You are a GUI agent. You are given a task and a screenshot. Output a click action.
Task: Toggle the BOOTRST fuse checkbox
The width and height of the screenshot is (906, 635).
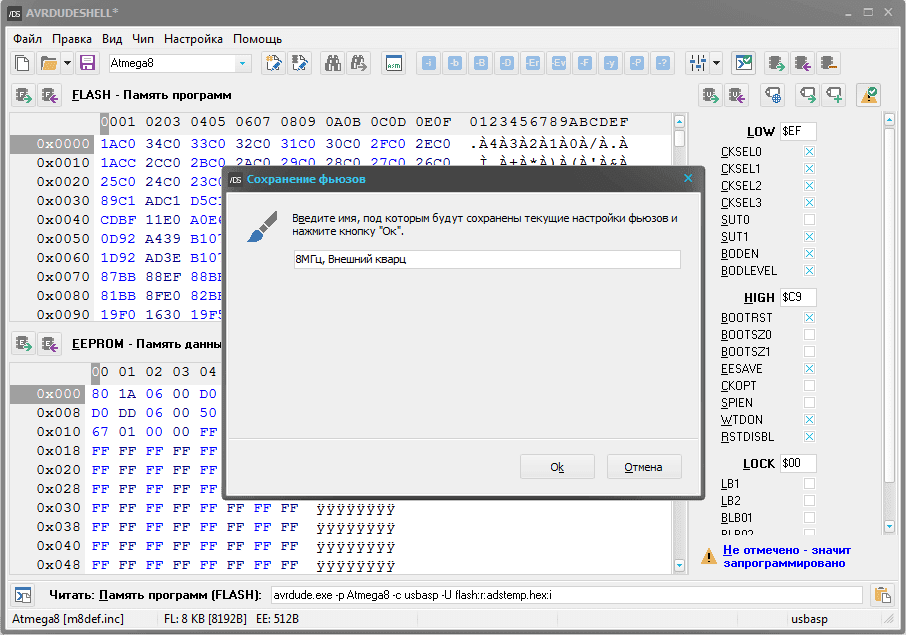click(x=809, y=317)
